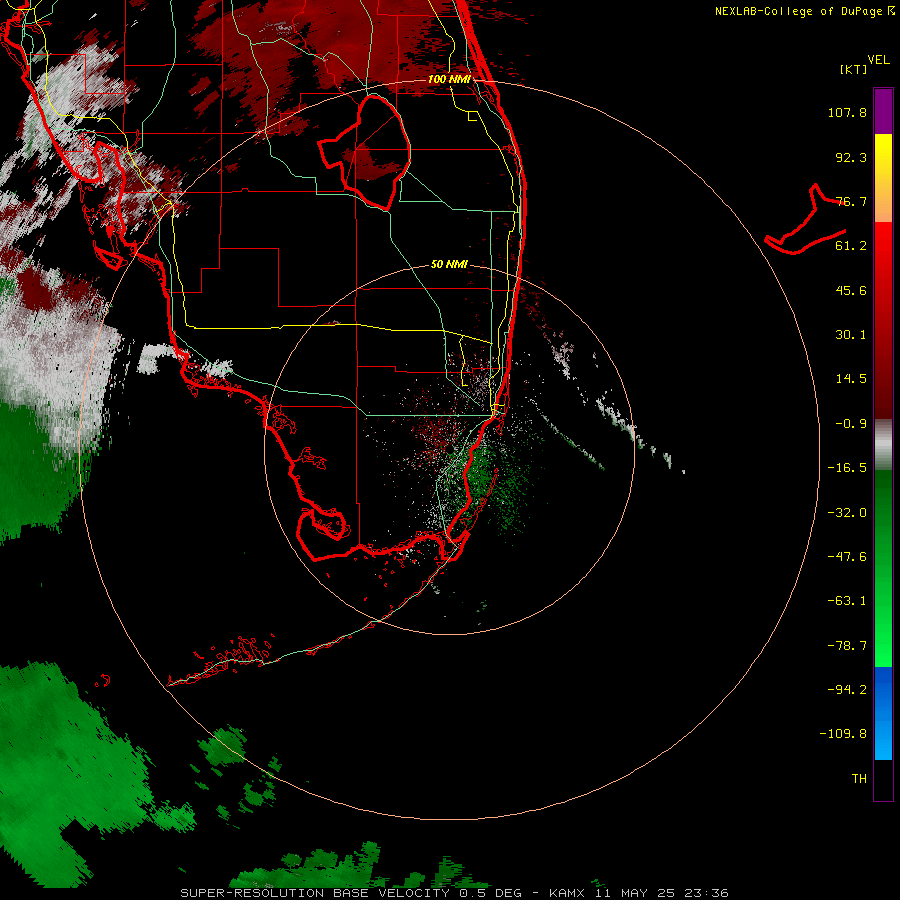Screen dimensions: 900x900
Task: Click the [KT] units label
Action: point(854,69)
